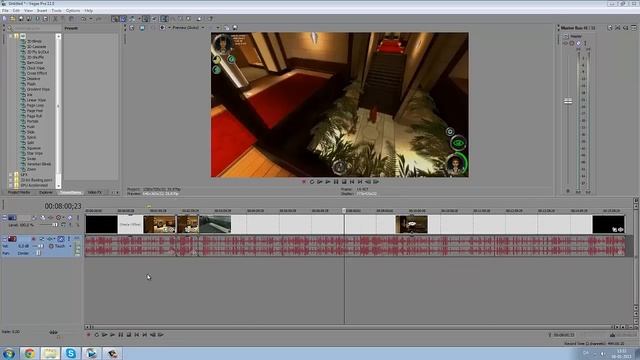Click the Master Bus volume fader
The height and width of the screenshot is (360, 640).
568,101
